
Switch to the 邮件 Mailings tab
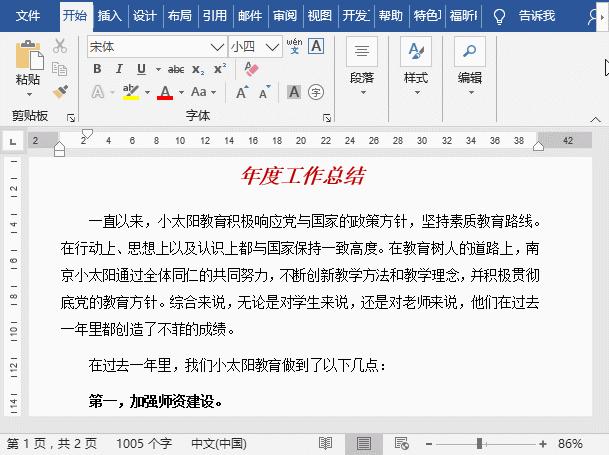click(250, 16)
